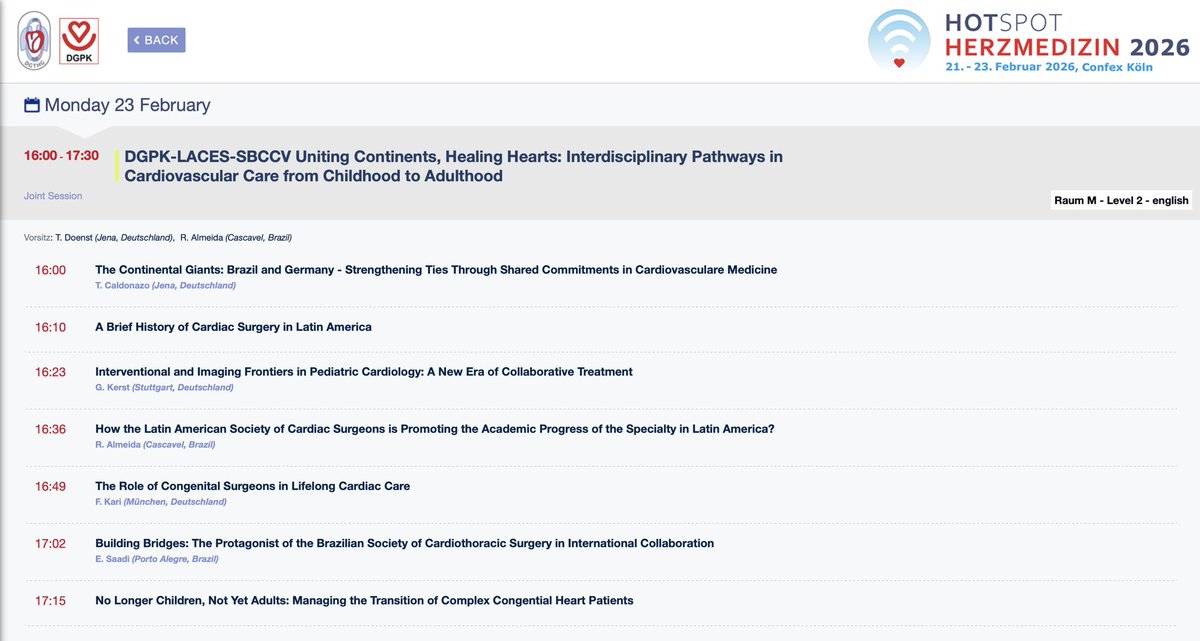This screenshot has width=1200, height=641.
Task: Open 'The Role of Congenital Surgeons in Lifelong Cardiac Care'
Action: point(253,486)
